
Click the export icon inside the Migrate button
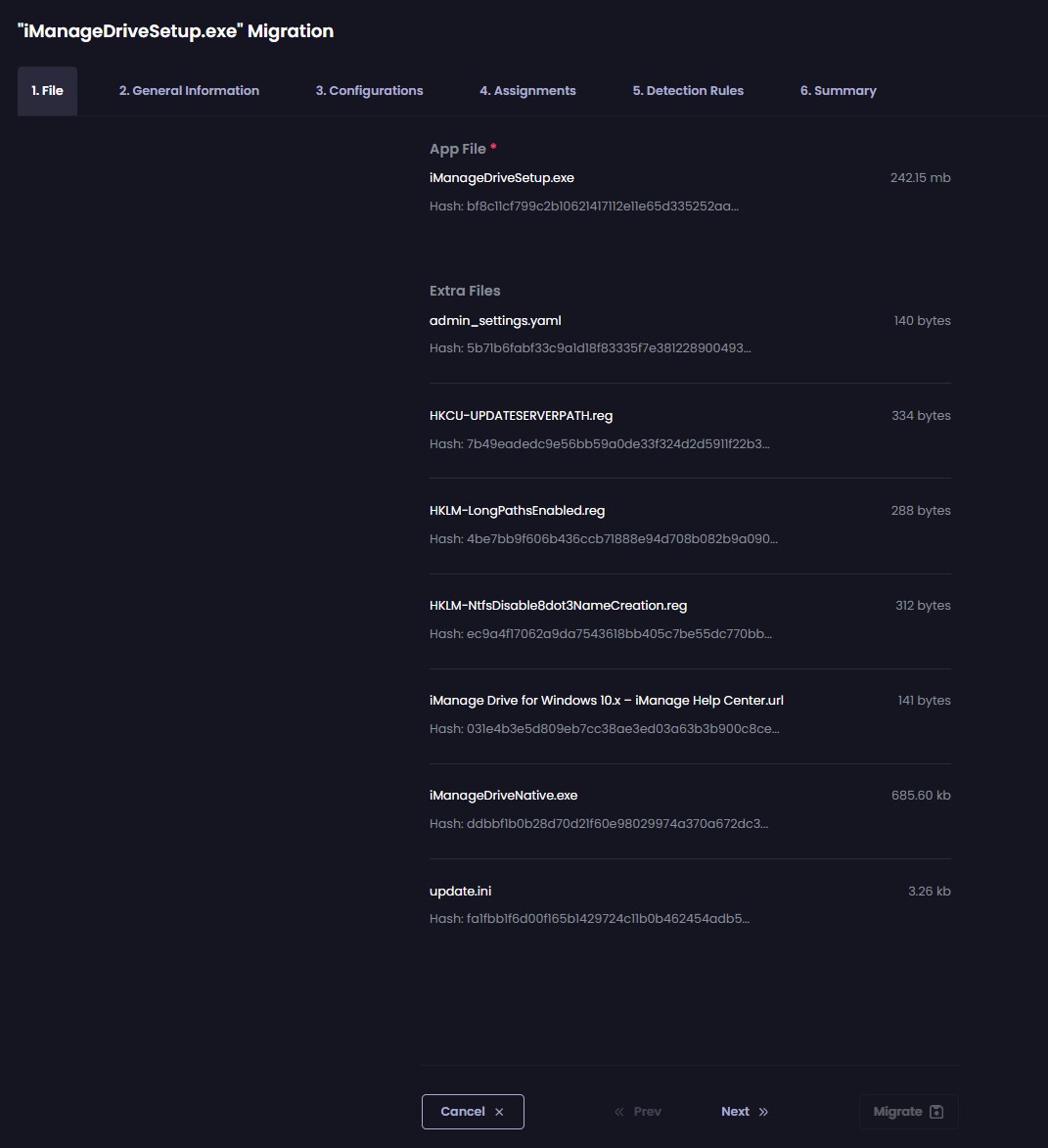(x=935, y=1112)
